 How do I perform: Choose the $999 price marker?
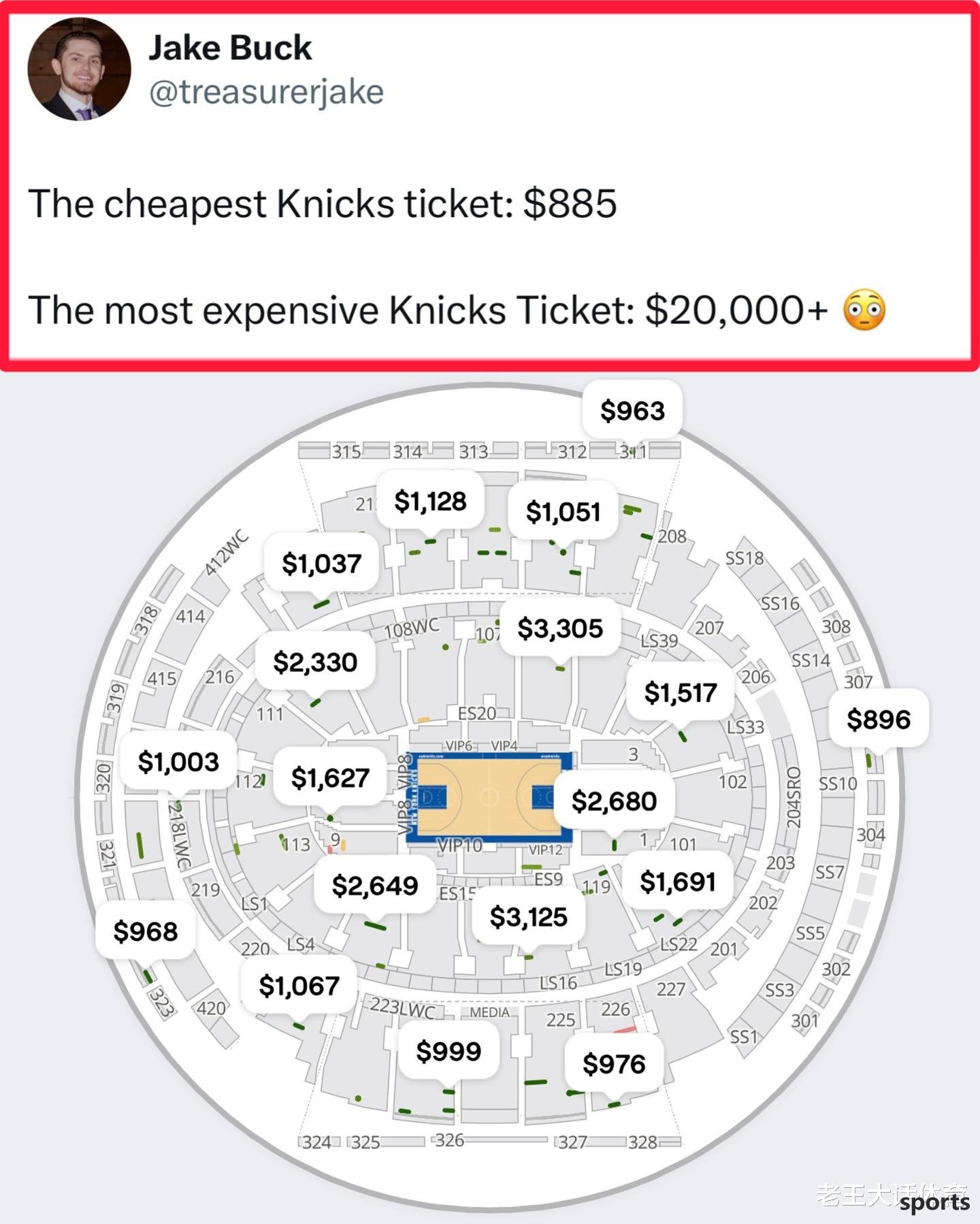448,1051
